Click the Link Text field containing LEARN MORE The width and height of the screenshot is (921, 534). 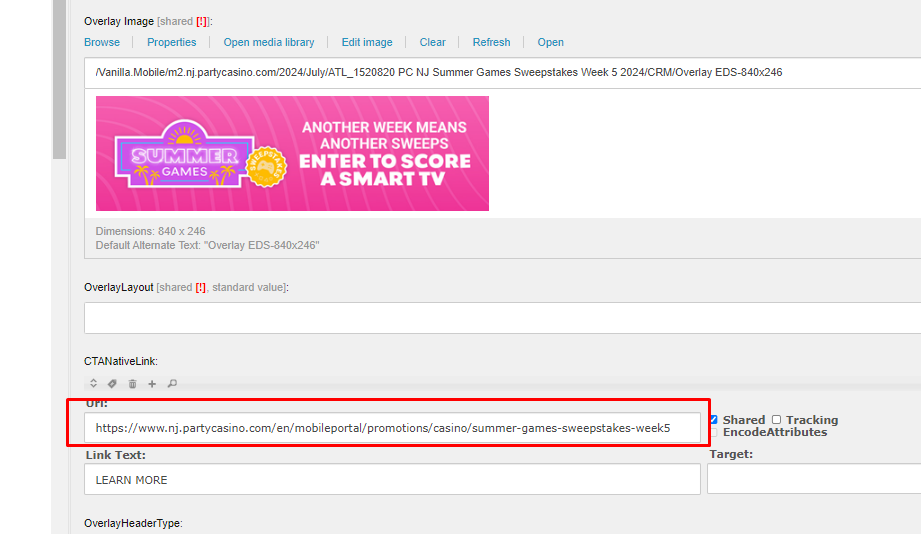pos(392,479)
